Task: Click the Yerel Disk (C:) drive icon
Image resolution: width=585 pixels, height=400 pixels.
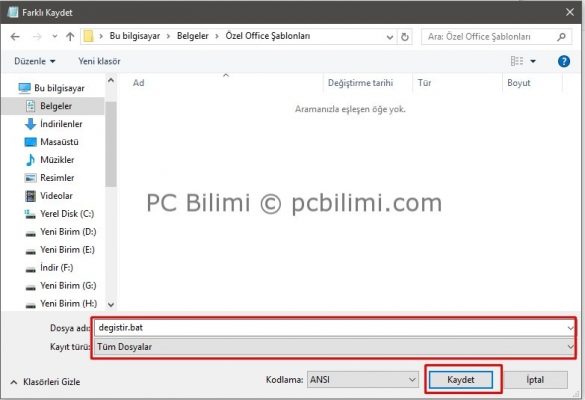Action: (30, 214)
